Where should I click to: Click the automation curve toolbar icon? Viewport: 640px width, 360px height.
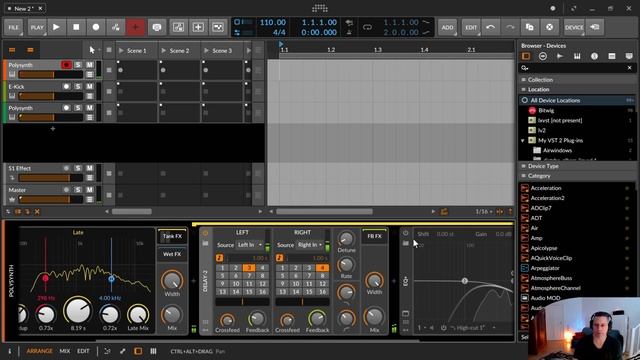pyautogui.click(x=218, y=27)
